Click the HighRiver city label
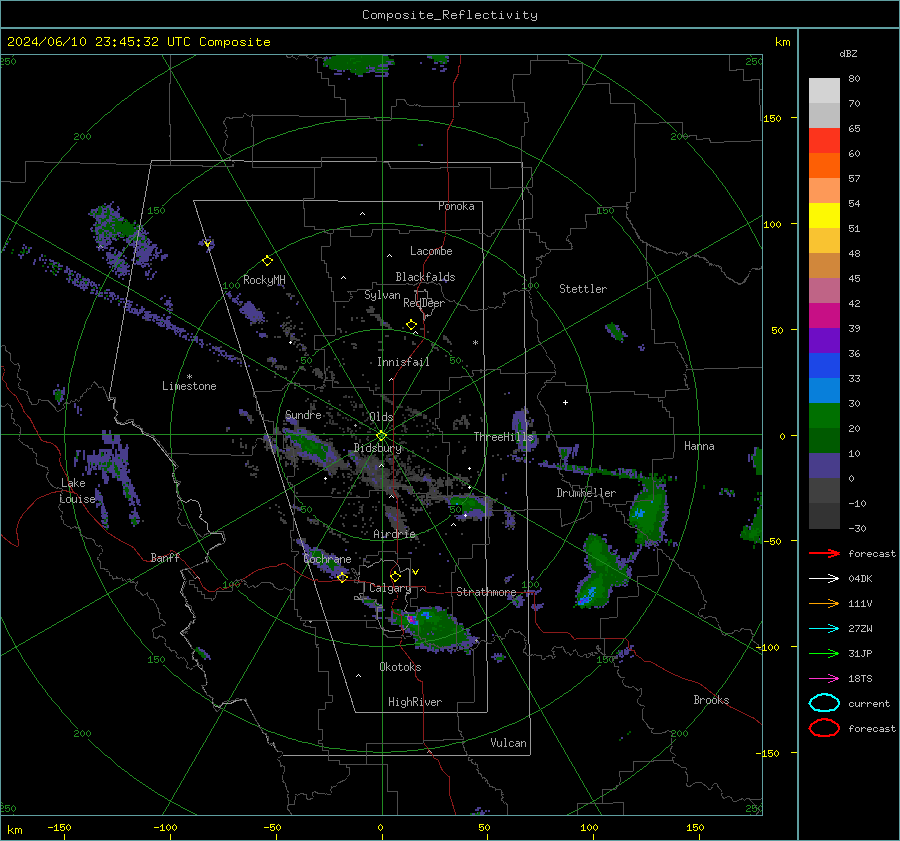The width and height of the screenshot is (900, 841). 415,702
